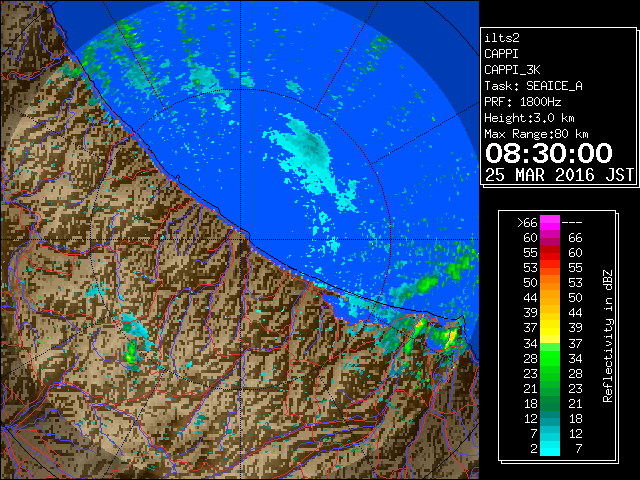Select the bright green 28–34 dBZ swatch
The width and height of the screenshot is (640, 480).
click(x=550, y=359)
